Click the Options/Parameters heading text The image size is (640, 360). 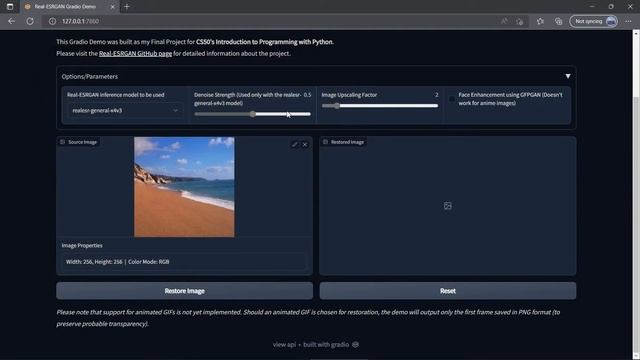point(89,76)
